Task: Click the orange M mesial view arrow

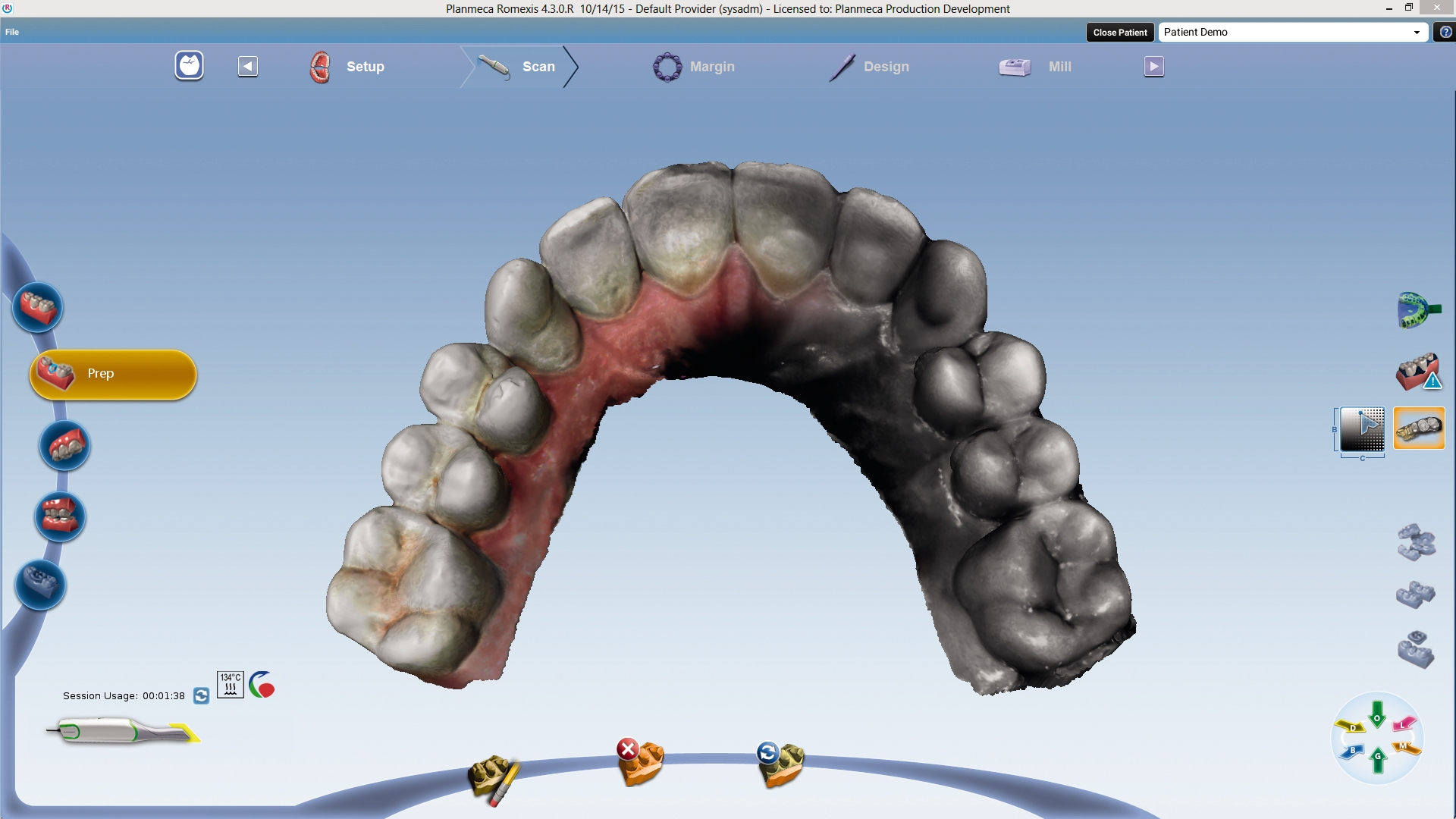Action: point(1405,748)
